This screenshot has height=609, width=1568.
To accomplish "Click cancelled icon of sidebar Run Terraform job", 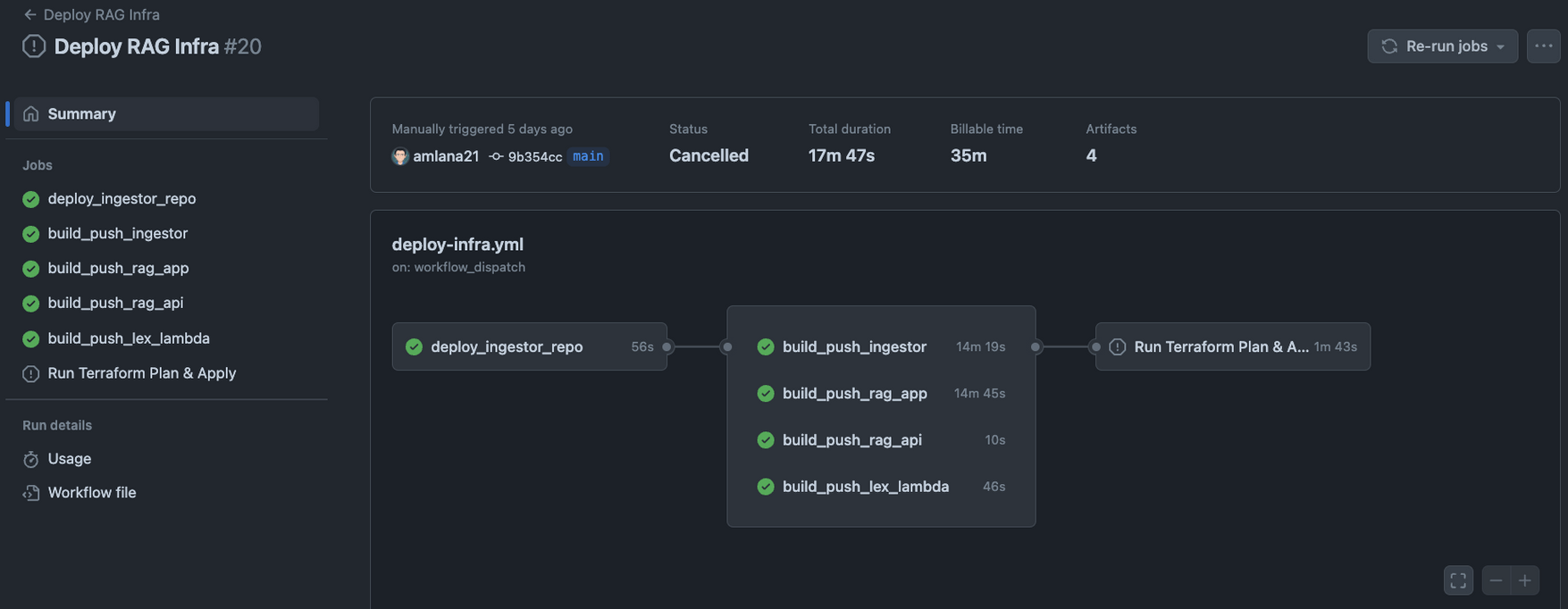I will [31, 373].
